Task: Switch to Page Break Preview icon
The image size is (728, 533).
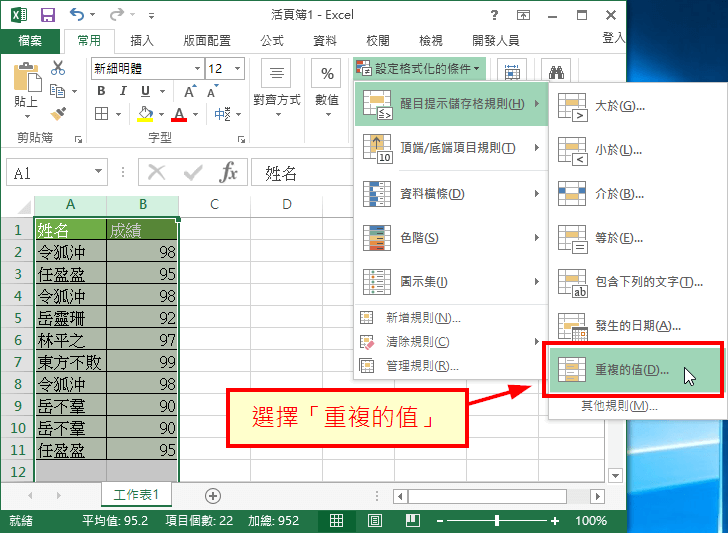Action: coord(412,521)
